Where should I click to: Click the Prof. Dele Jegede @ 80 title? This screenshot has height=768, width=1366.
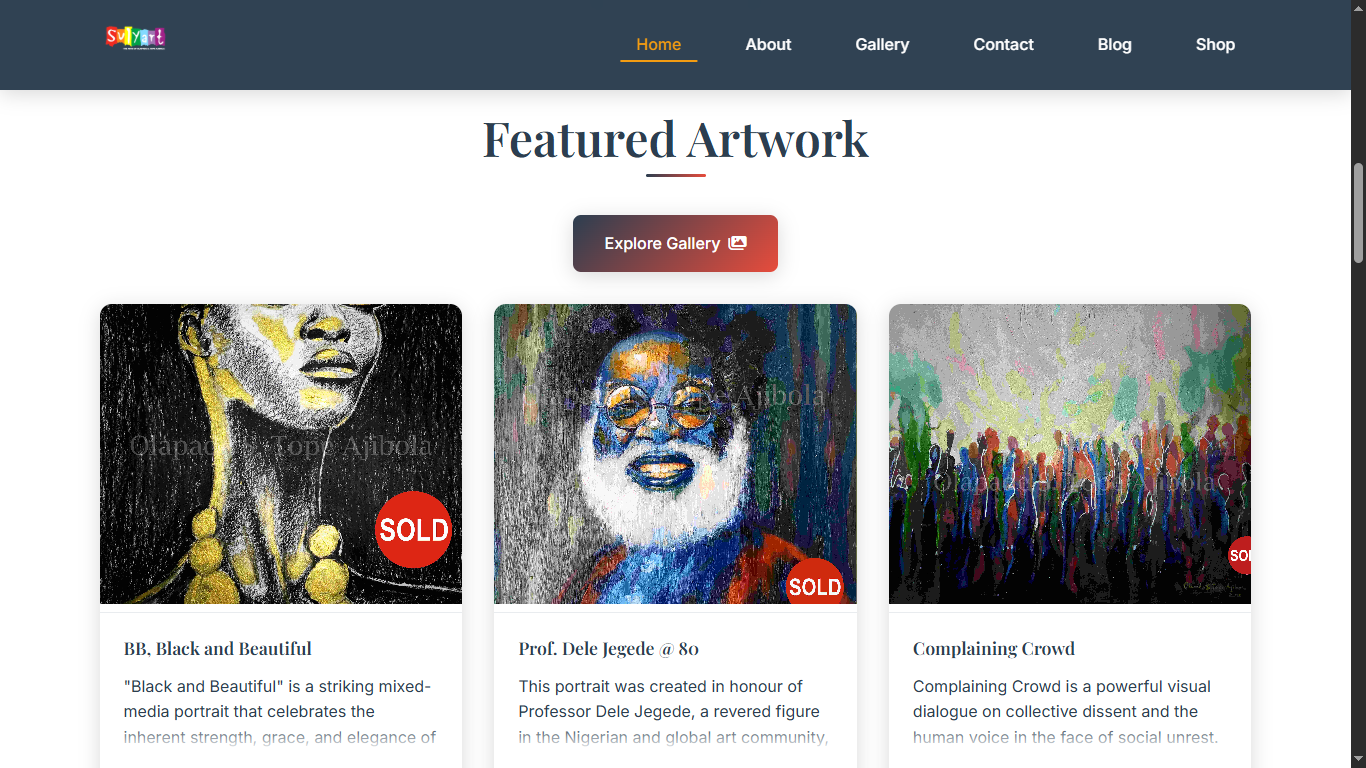[x=608, y=649]
